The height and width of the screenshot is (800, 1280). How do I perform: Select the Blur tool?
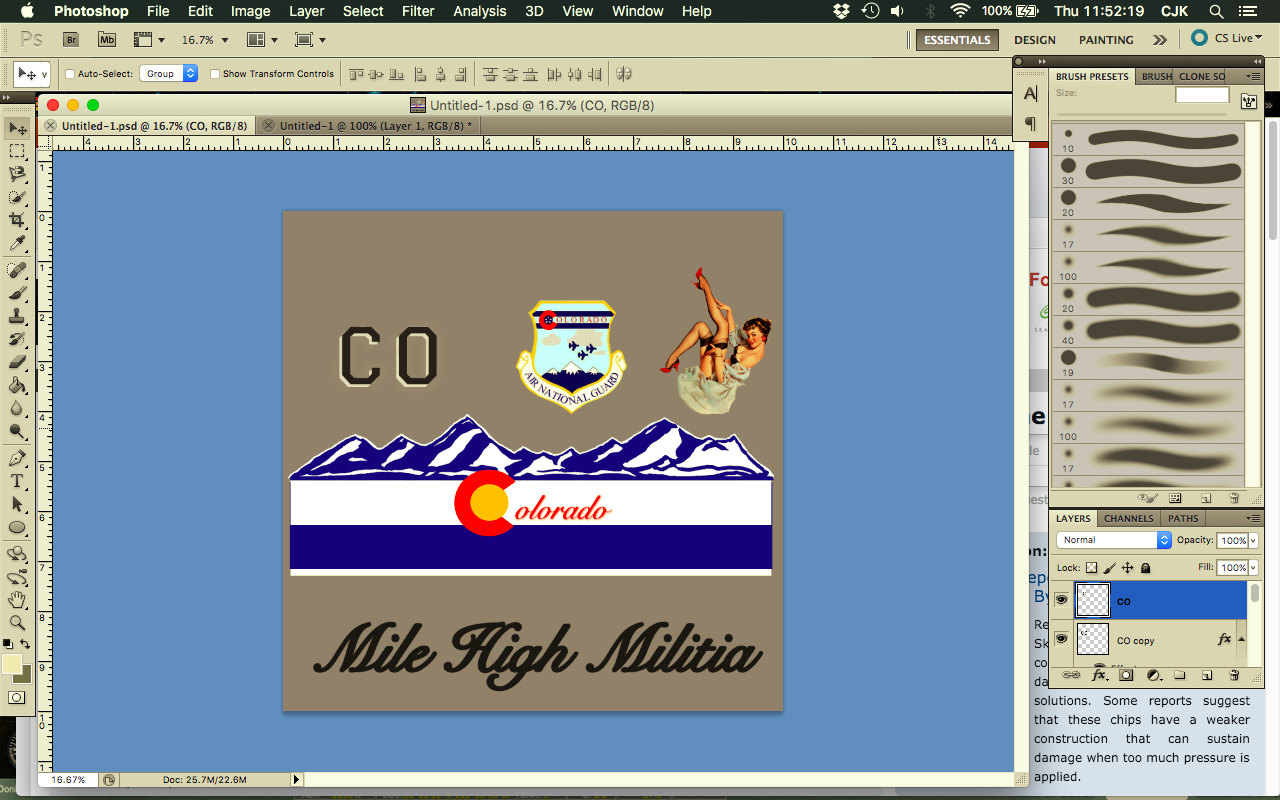(18, 408)
